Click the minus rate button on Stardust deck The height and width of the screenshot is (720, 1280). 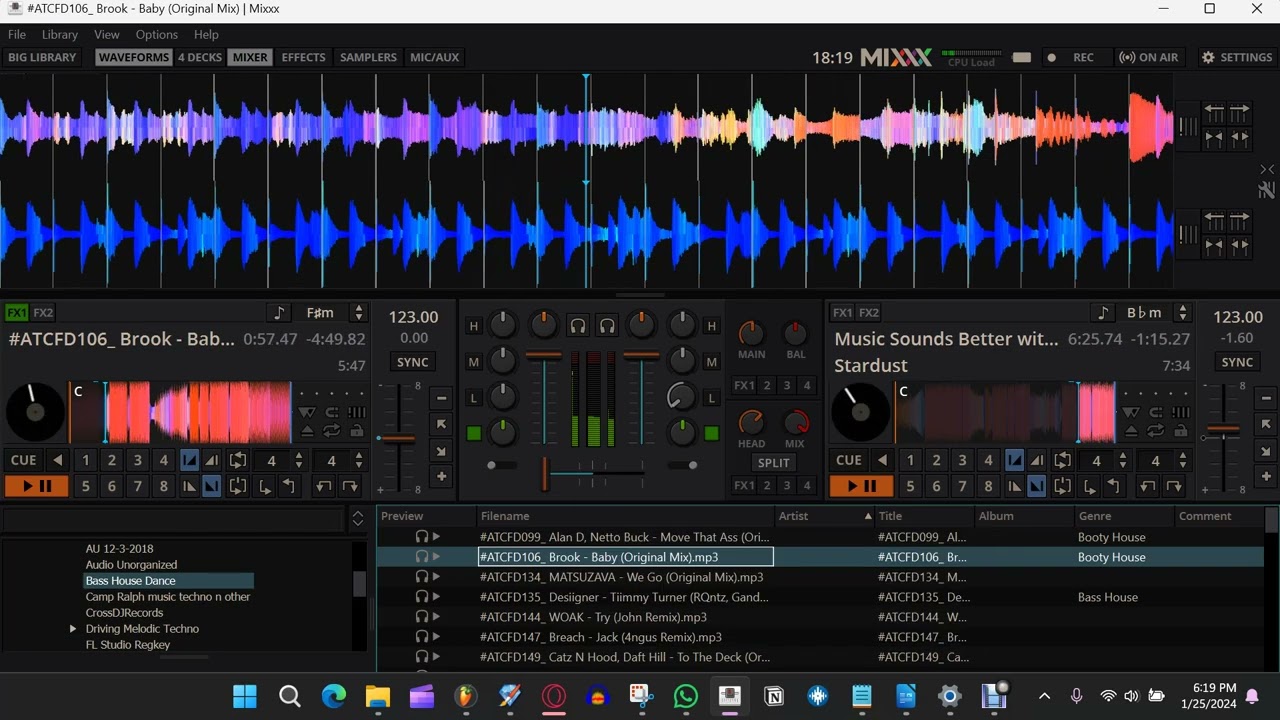[x=1266, y=398]
